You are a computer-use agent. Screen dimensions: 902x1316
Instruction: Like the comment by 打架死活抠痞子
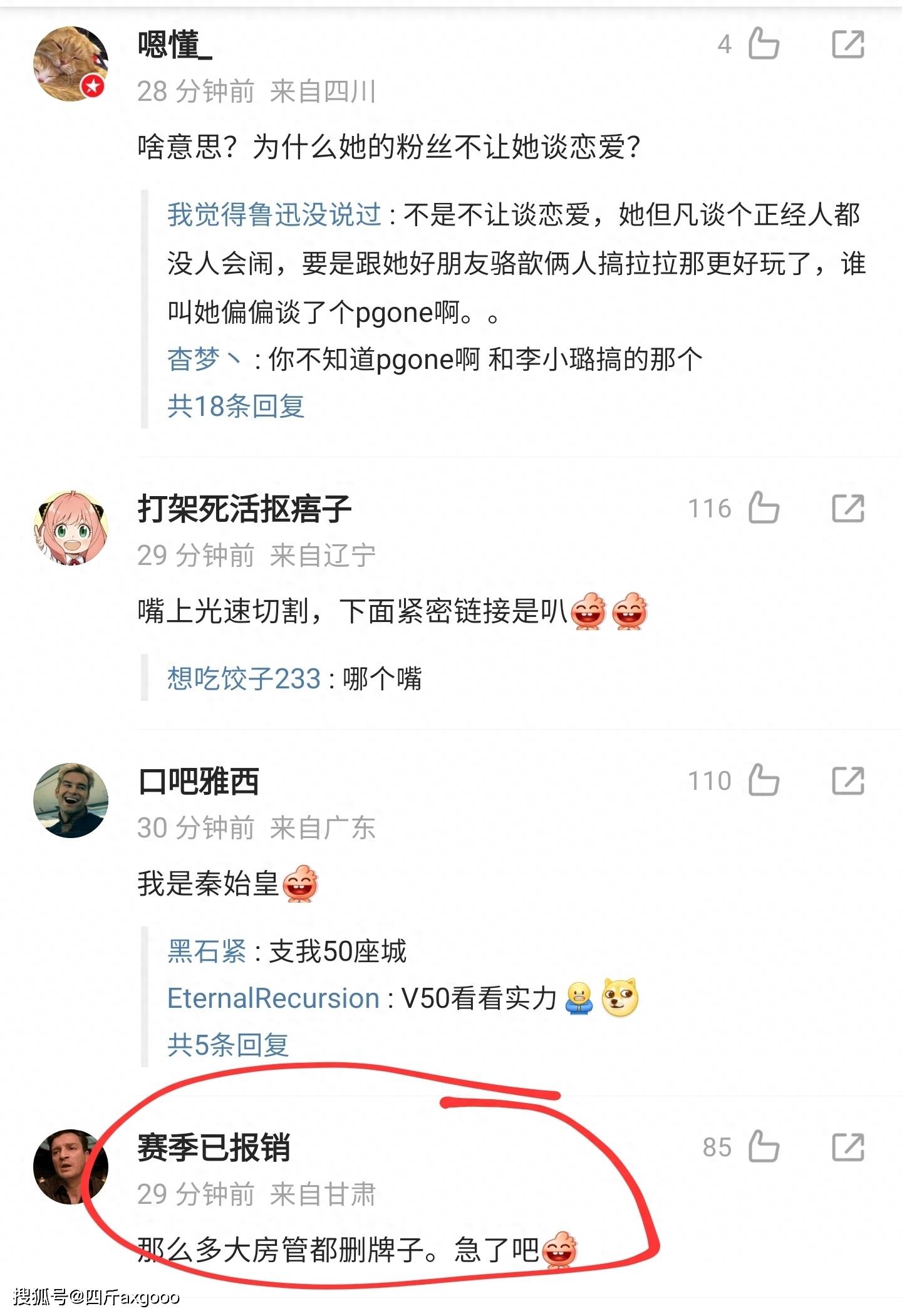point(764,507)
